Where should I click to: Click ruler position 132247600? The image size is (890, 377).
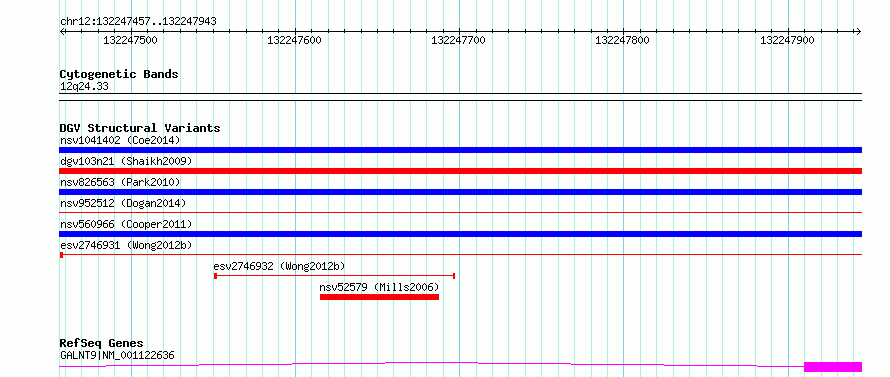(x=295, y=40)
